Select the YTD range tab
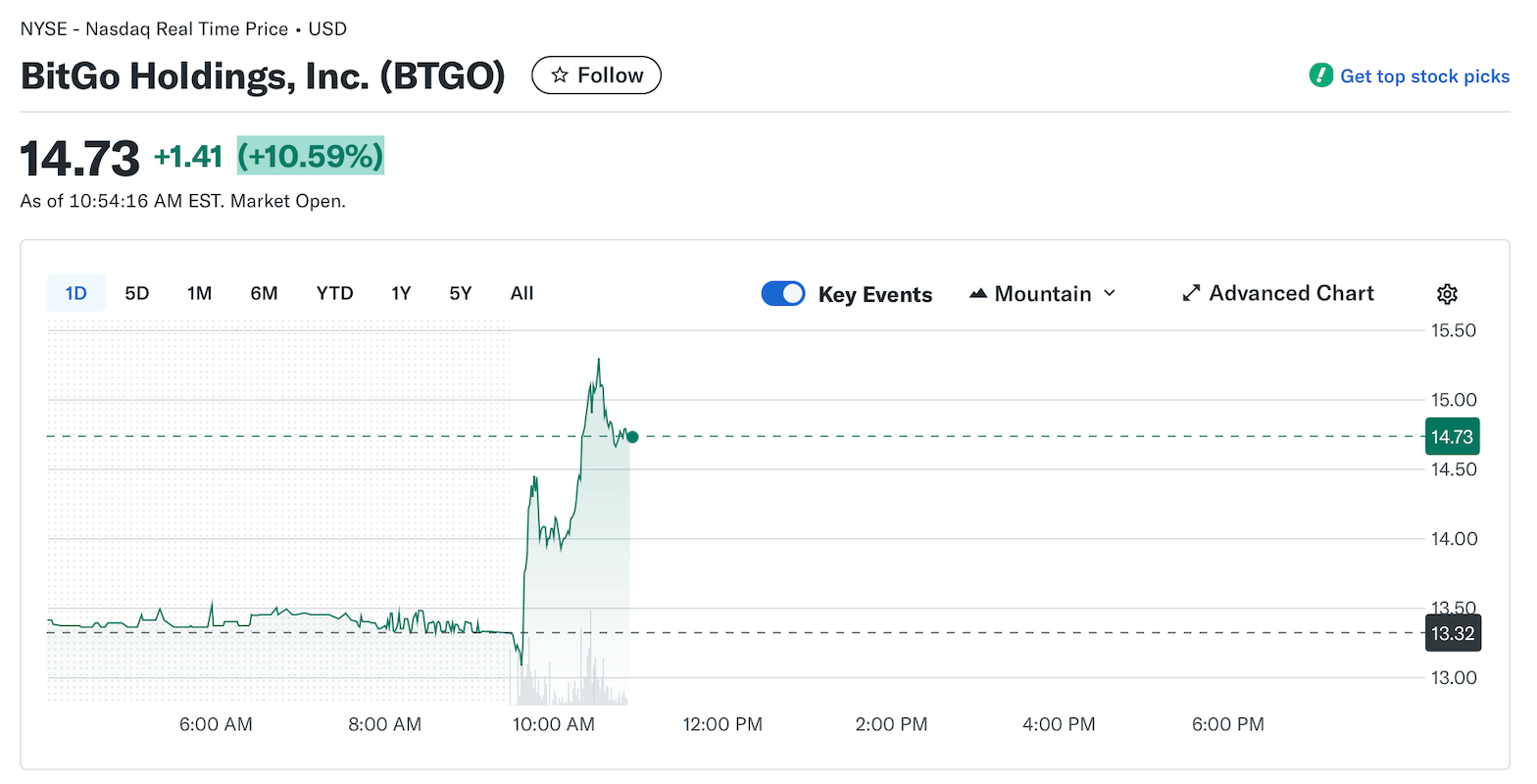The height and width of the screenshot is (784, 1537). [334, 293]
